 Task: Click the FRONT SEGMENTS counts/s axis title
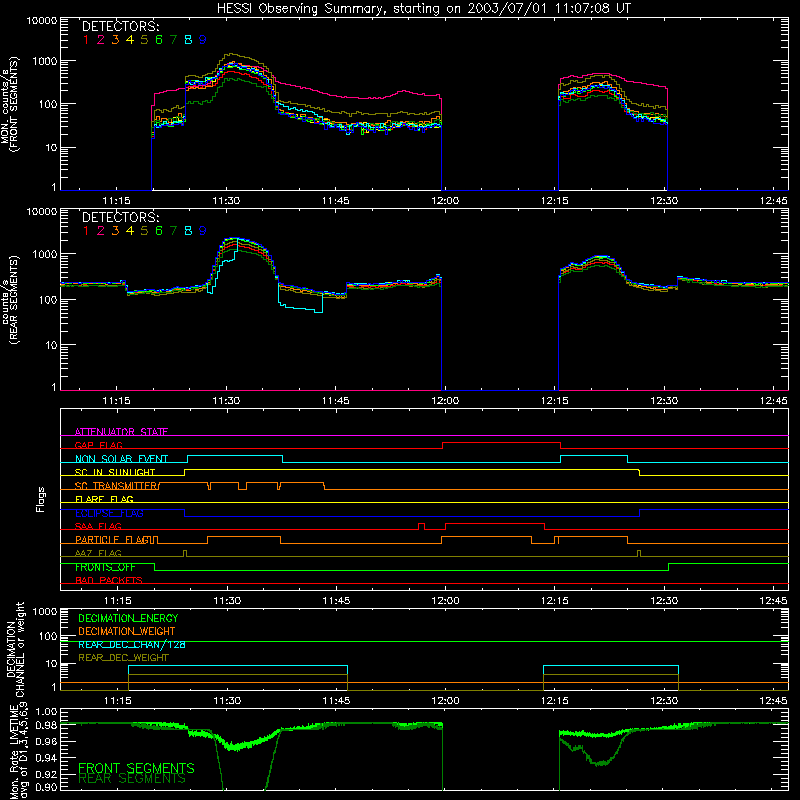[10, 105]
